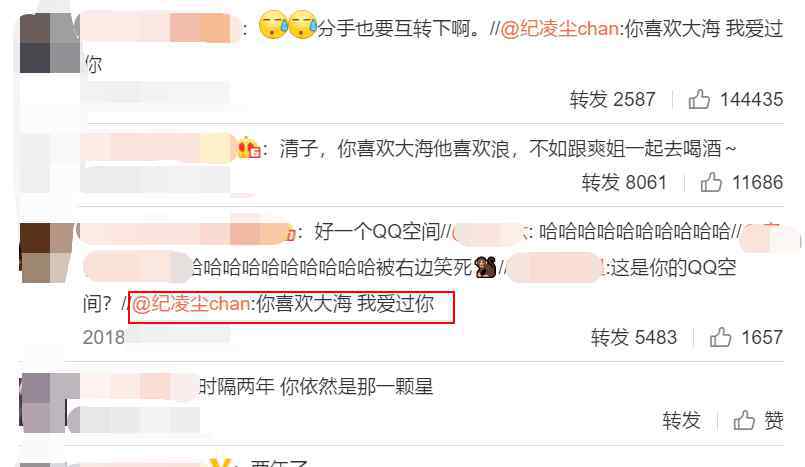Click the badge icon before 清子 comment
This screenshot has height=467, width=805.
coord(249,149)
